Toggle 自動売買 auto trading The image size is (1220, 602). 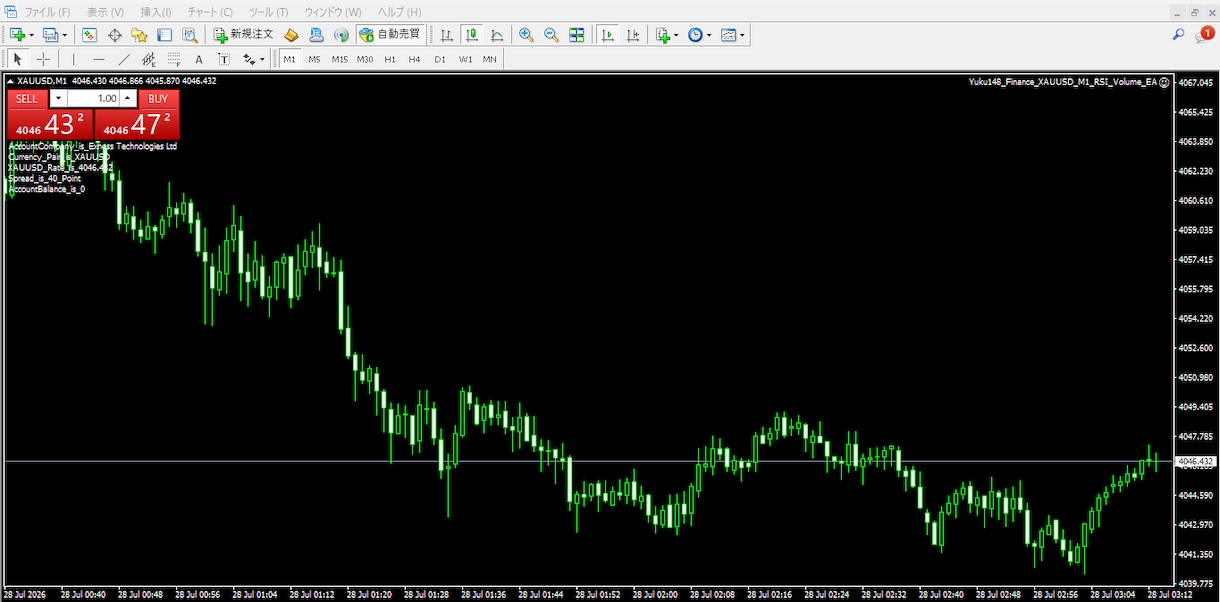click(390, 35)
